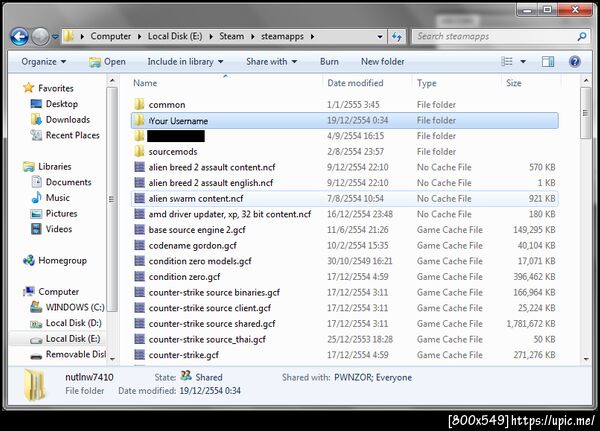This screenshot has width=600, height=431.
Task: Select the Your Username folder
Action: tap(344, 121)
